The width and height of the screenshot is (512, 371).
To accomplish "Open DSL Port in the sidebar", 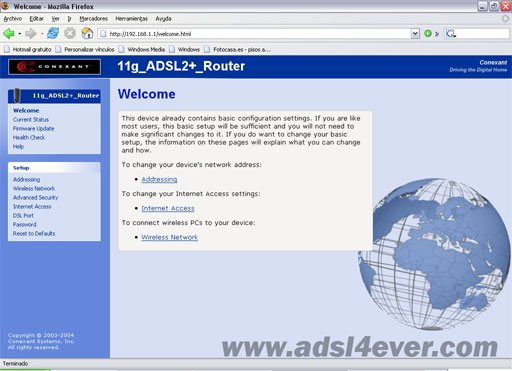I will 23,215.
